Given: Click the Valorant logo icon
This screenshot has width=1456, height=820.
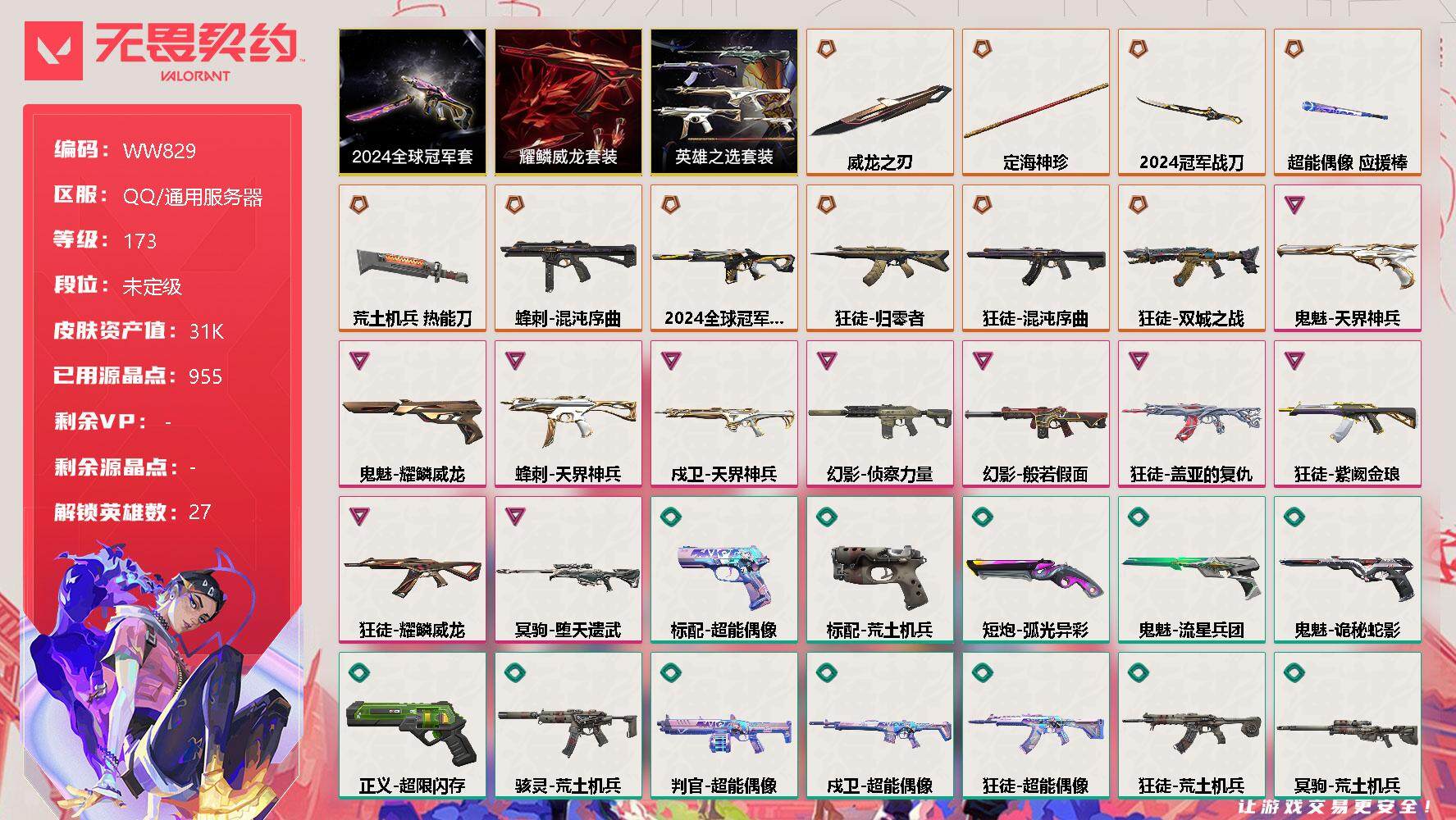Looking at the screenshot, I should pos(54,51).
